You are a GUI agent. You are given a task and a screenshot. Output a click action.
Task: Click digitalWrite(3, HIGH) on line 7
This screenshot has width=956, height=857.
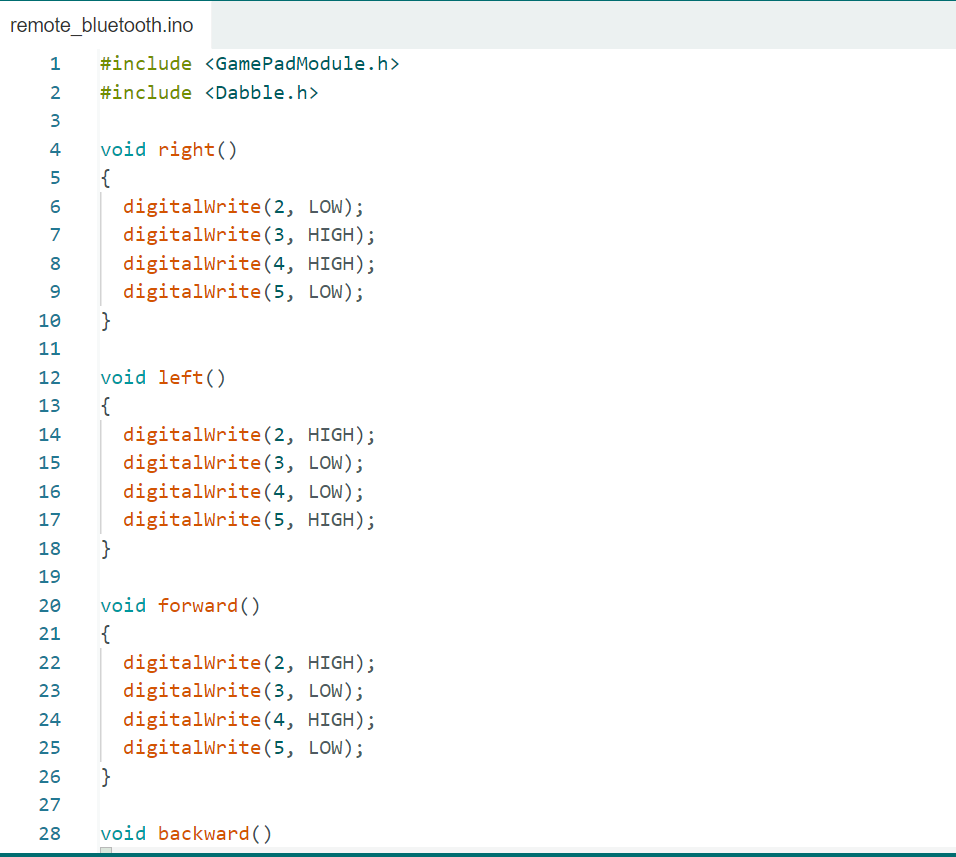[249, 235]
